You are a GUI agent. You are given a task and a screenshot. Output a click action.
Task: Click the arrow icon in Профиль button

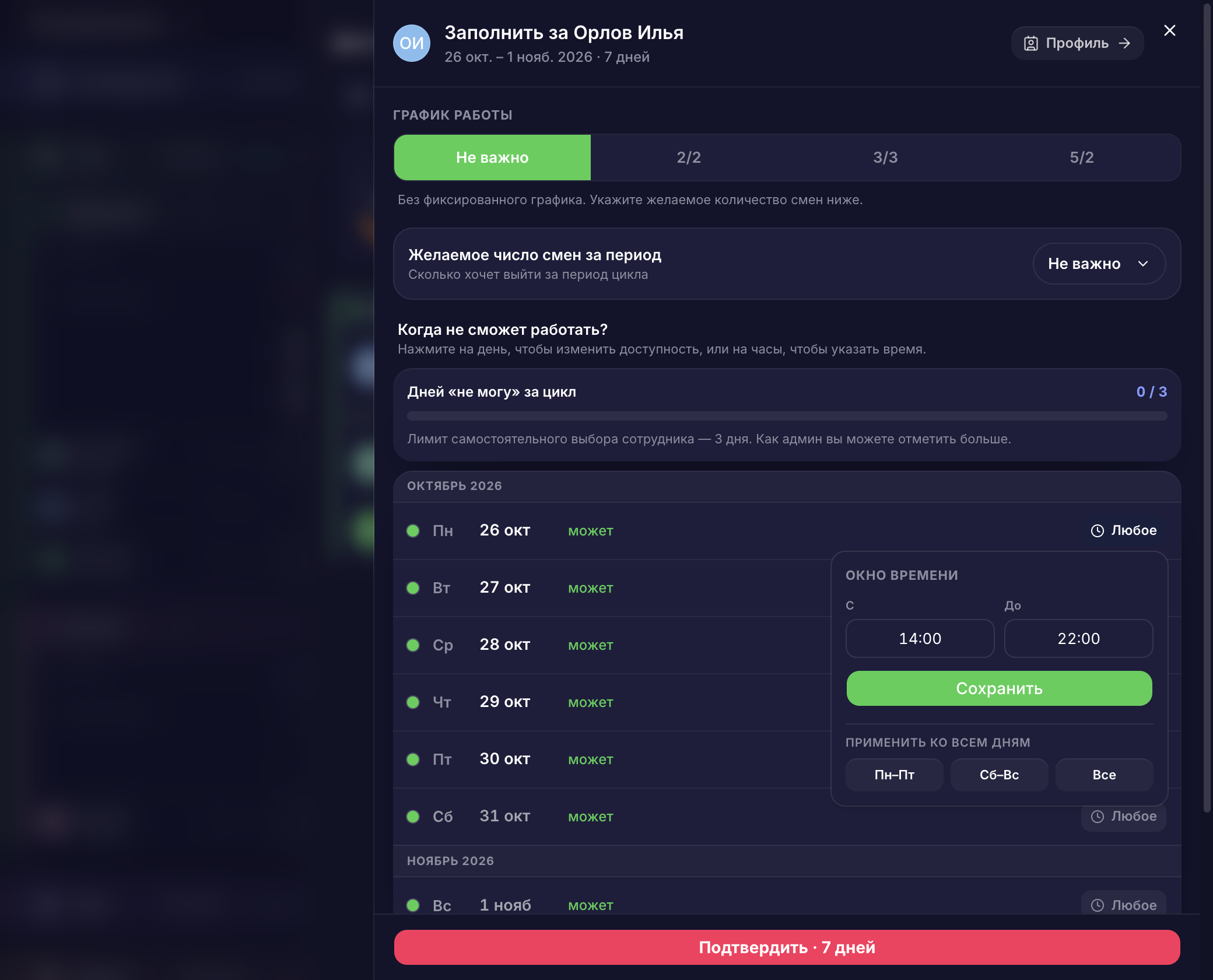click(1124, 43)
